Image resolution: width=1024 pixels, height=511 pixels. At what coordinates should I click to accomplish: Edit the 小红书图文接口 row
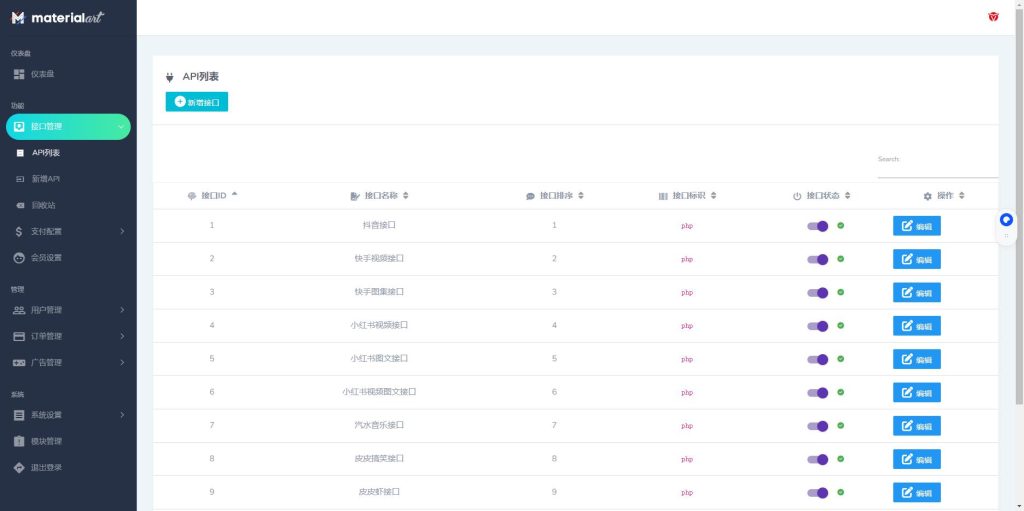917,359
